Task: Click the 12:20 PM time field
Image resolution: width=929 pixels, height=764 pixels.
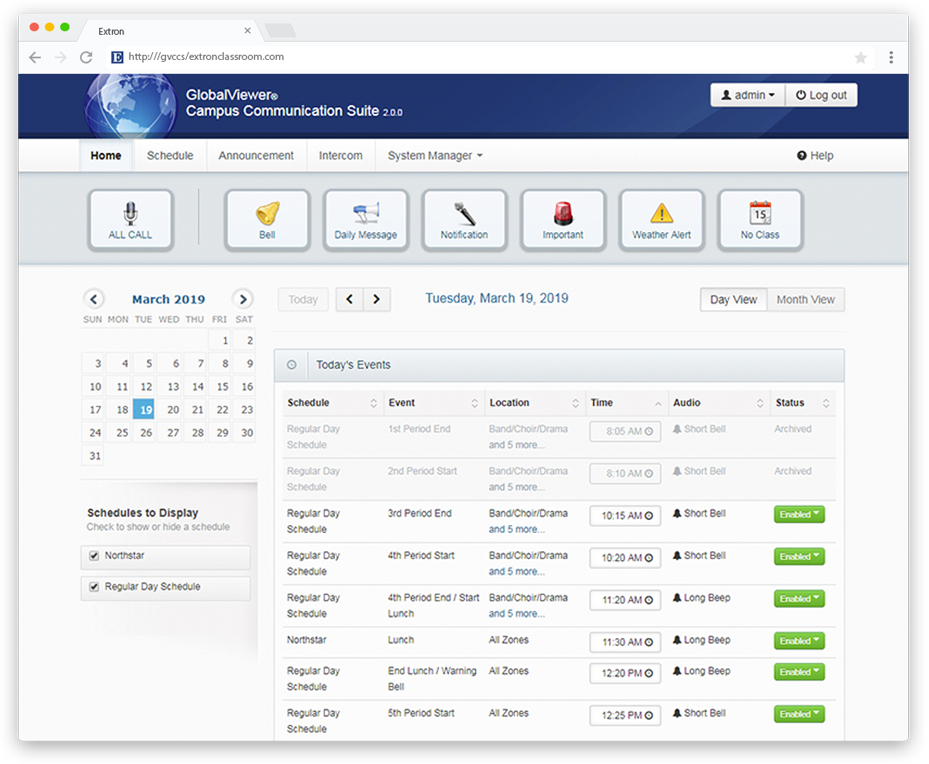Action: (x=625, y=673)
